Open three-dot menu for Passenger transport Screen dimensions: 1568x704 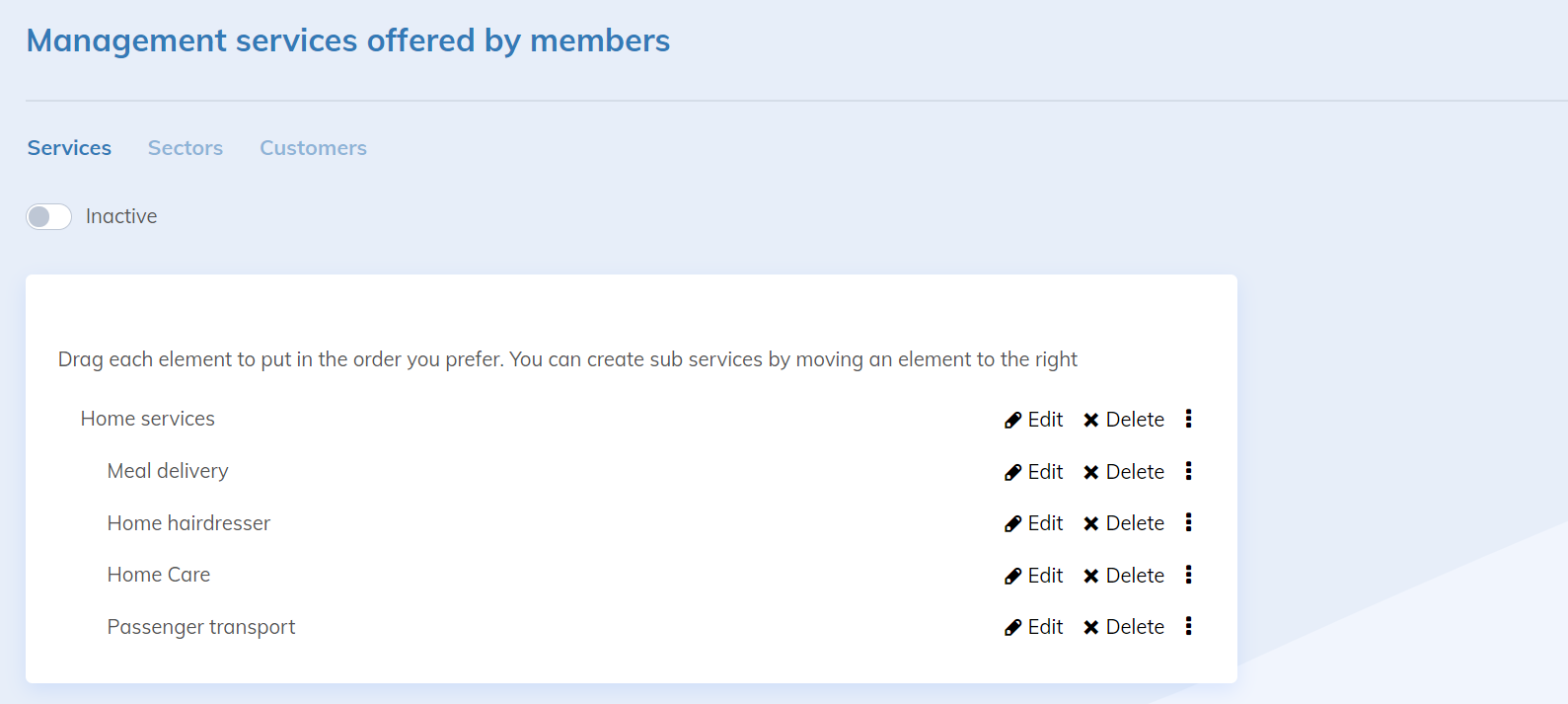[x=1188, y=626]
